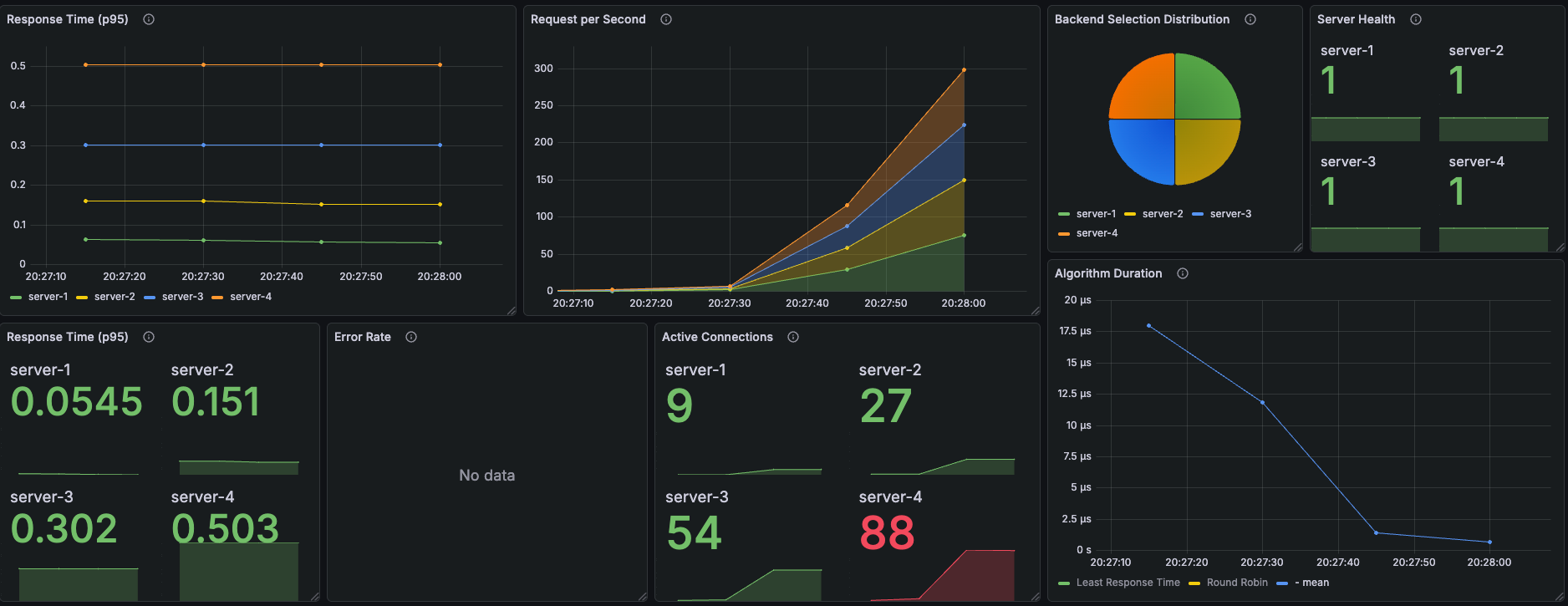1568x606 pixels.
Task: Click info icon beside Active Connections title
Action: click(x=793, y=337)
